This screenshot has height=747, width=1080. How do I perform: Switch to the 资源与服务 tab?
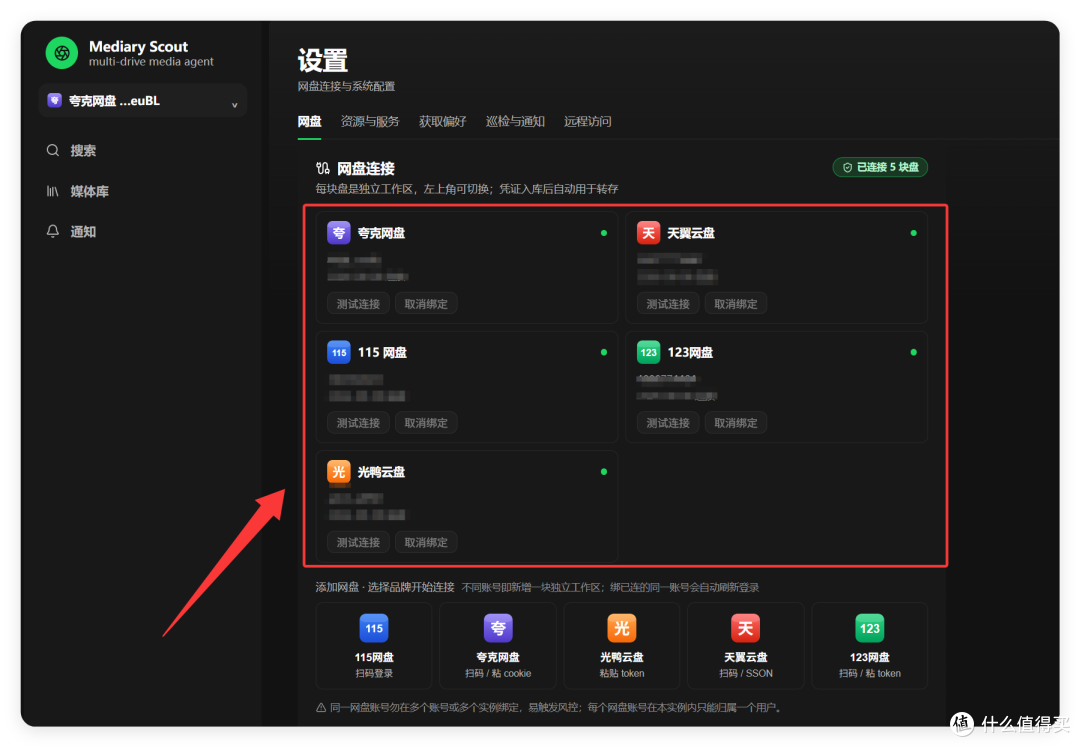(x=370, y=122)
